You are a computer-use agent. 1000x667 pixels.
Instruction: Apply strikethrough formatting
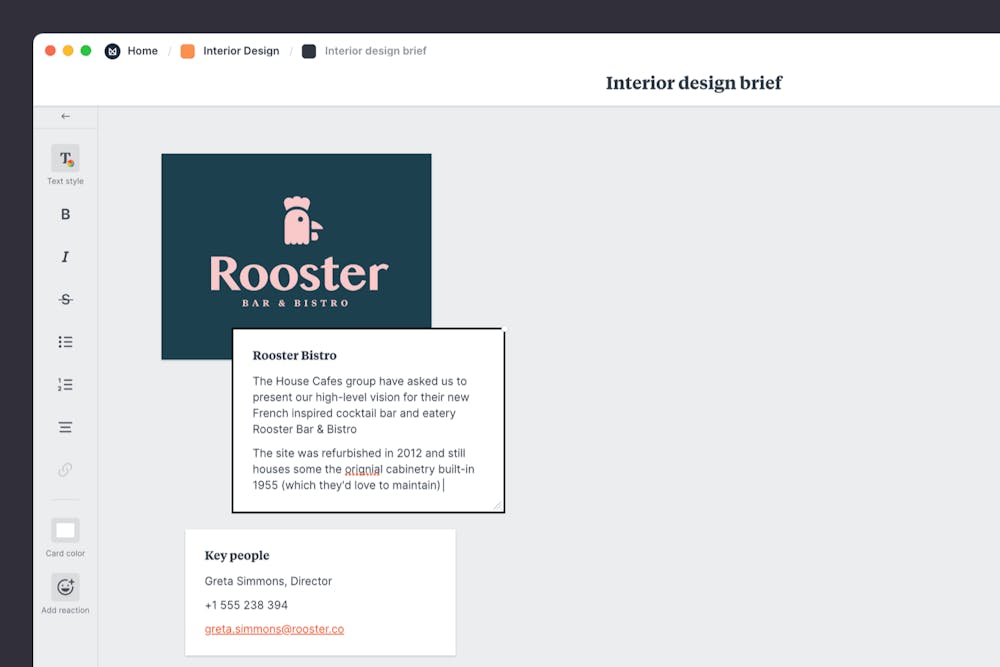tap(65, 299)
